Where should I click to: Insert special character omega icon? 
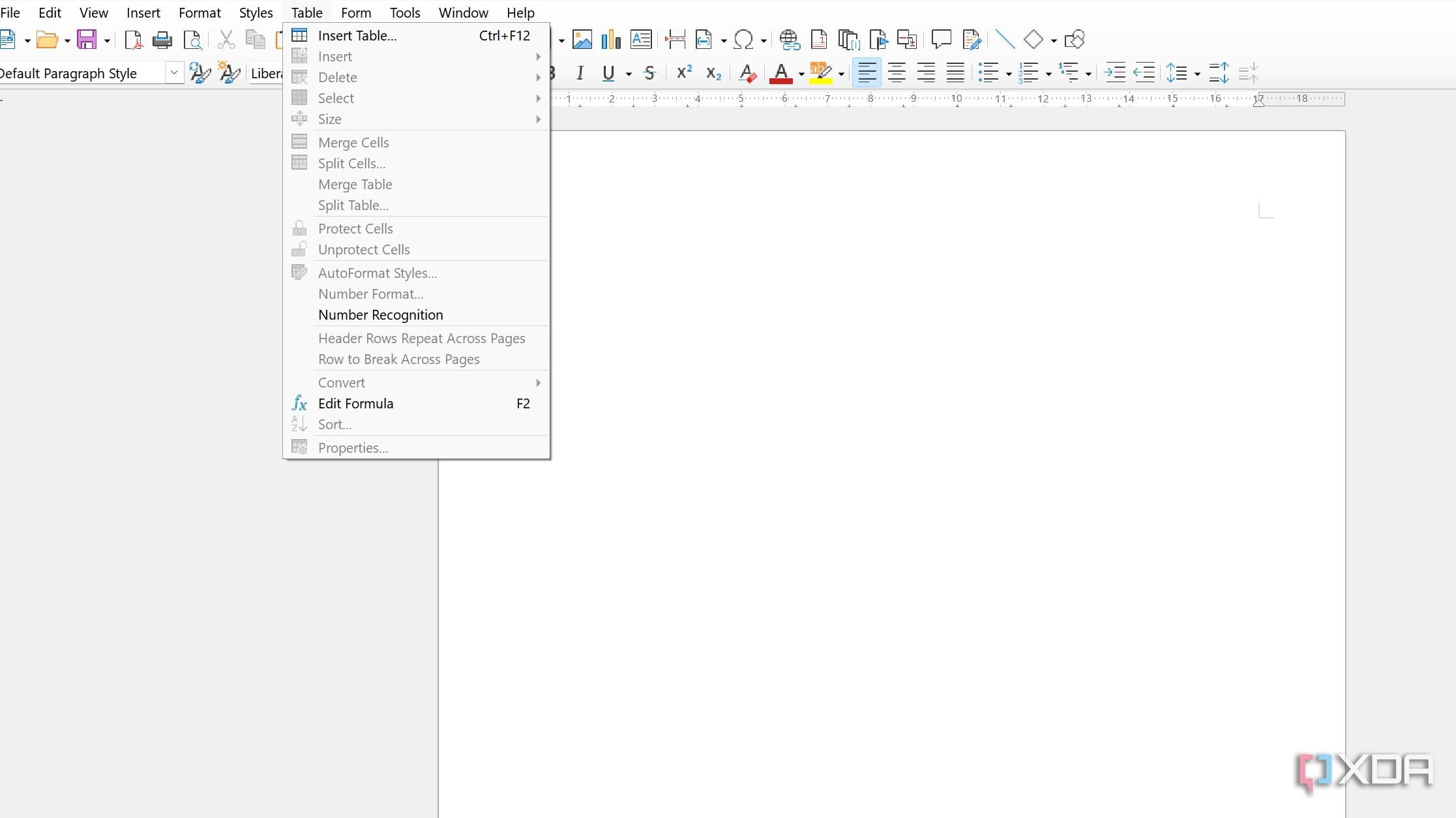pos(743,40)
